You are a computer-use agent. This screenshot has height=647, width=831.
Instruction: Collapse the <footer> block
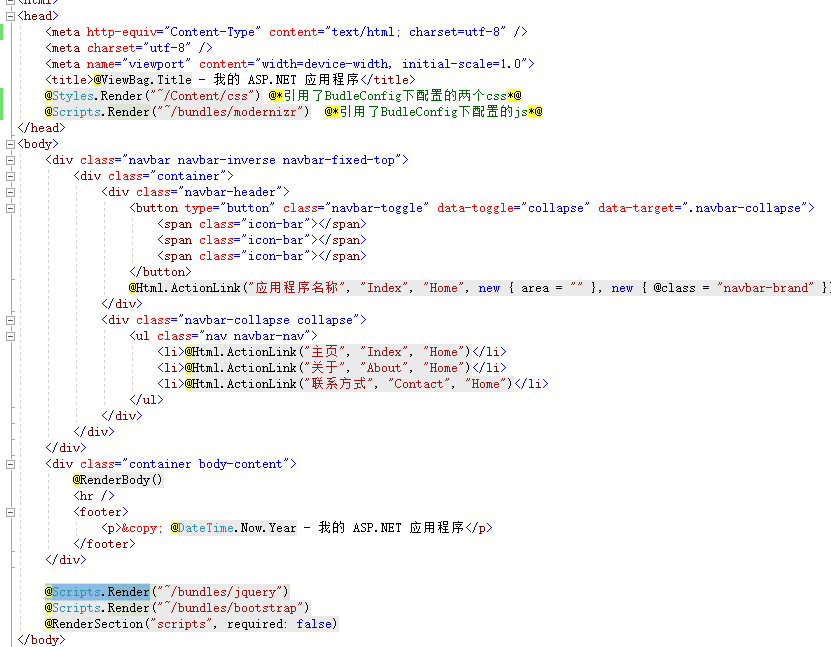[10, 512]
